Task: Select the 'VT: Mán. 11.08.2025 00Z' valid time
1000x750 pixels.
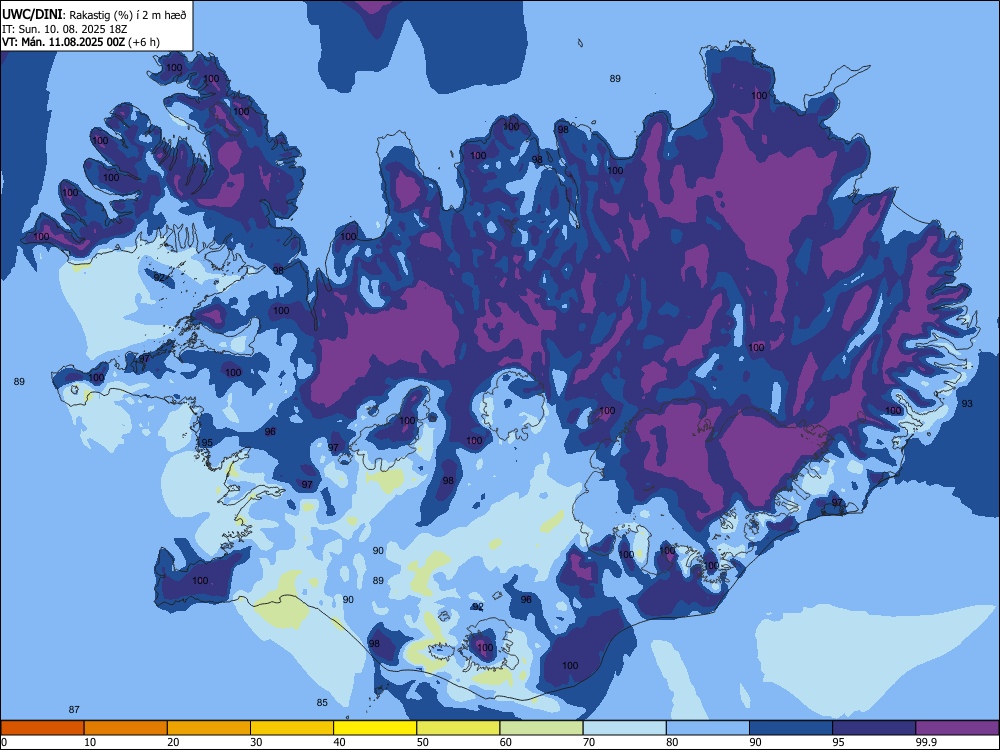Action: tap(64, 42)
